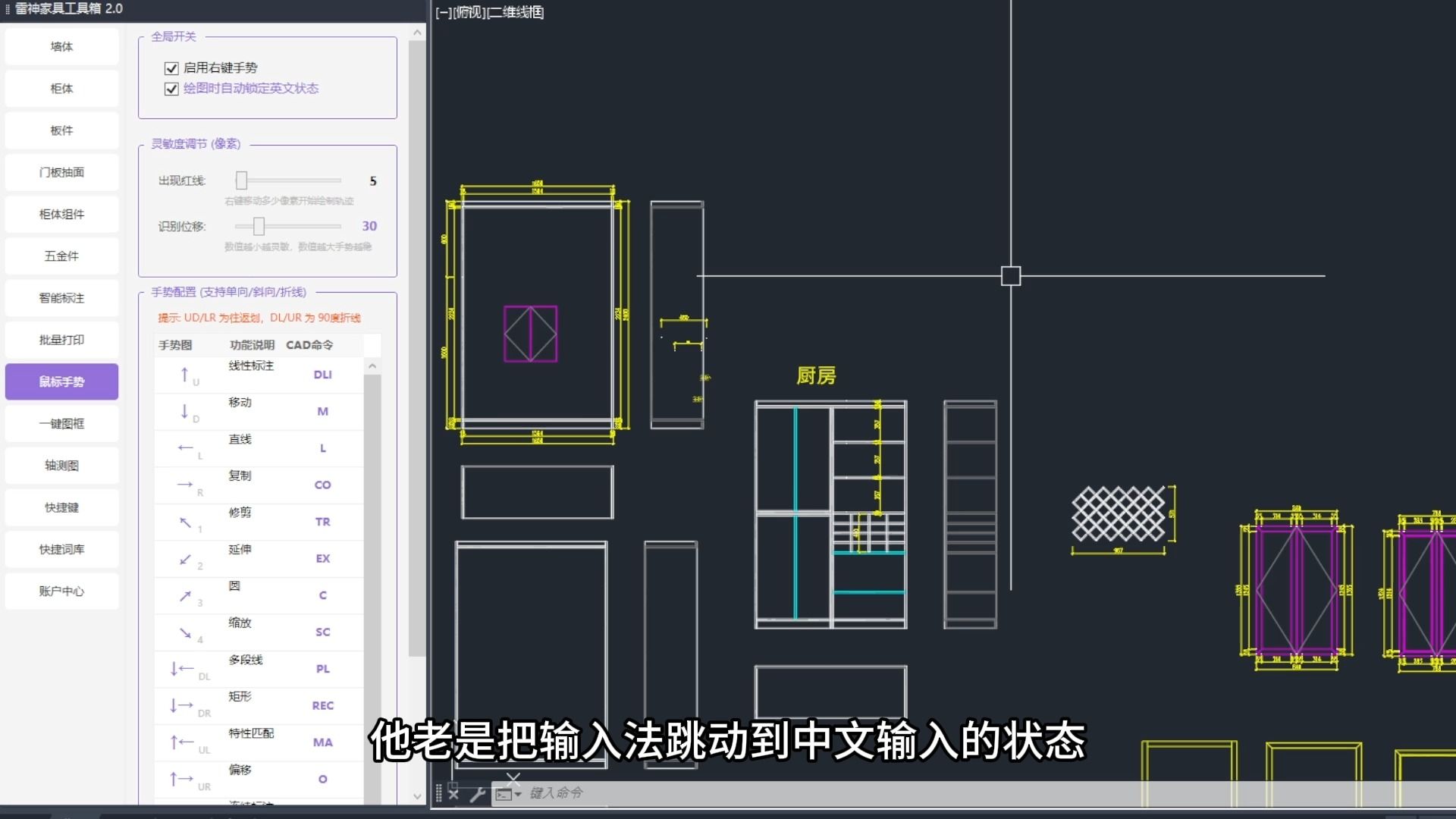Open the 快捷词库 section
Screen dimensions: 1456x819
(61, 549)
